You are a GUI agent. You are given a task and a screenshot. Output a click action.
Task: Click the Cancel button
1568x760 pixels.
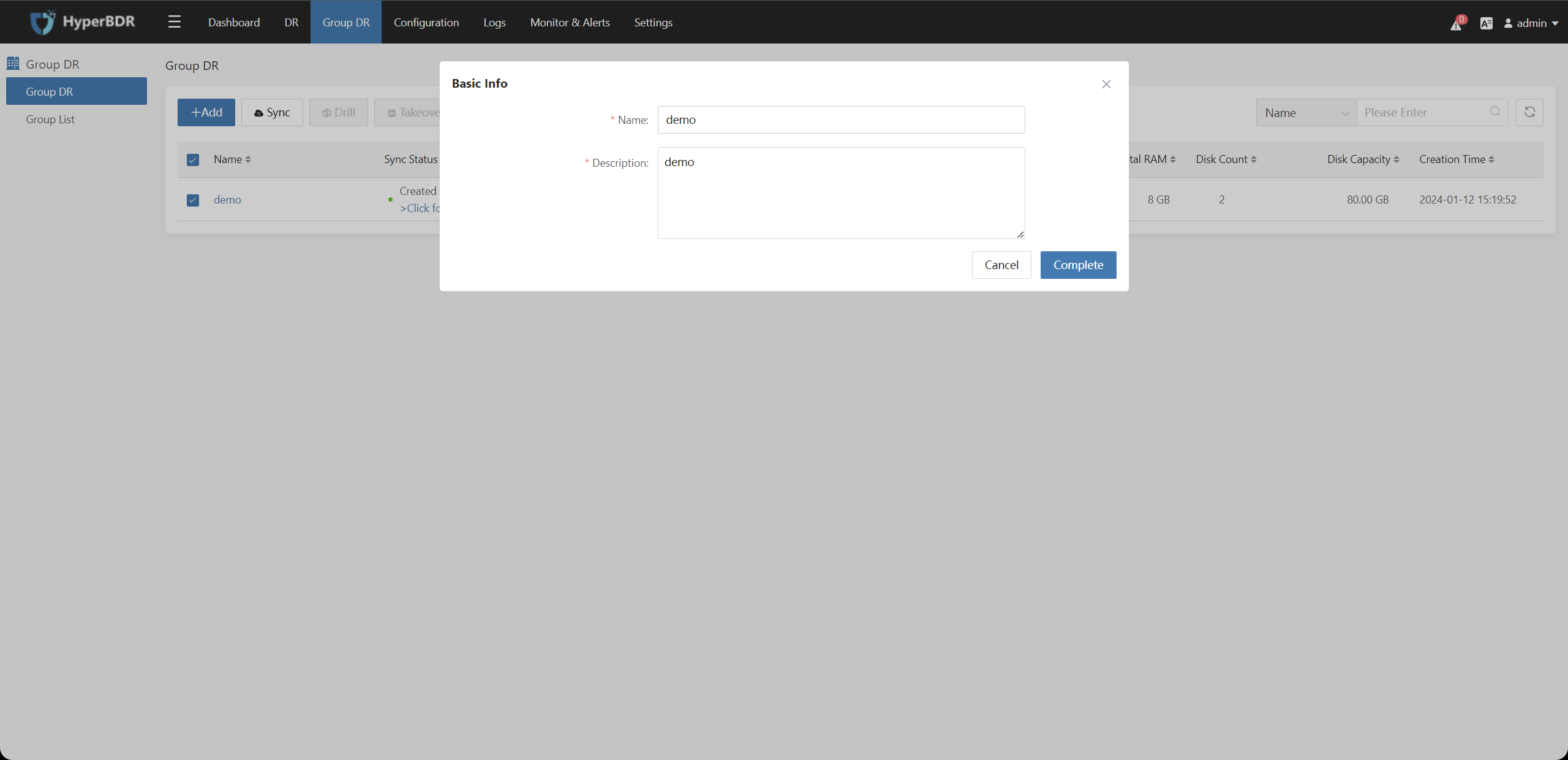click(1001, 264)
